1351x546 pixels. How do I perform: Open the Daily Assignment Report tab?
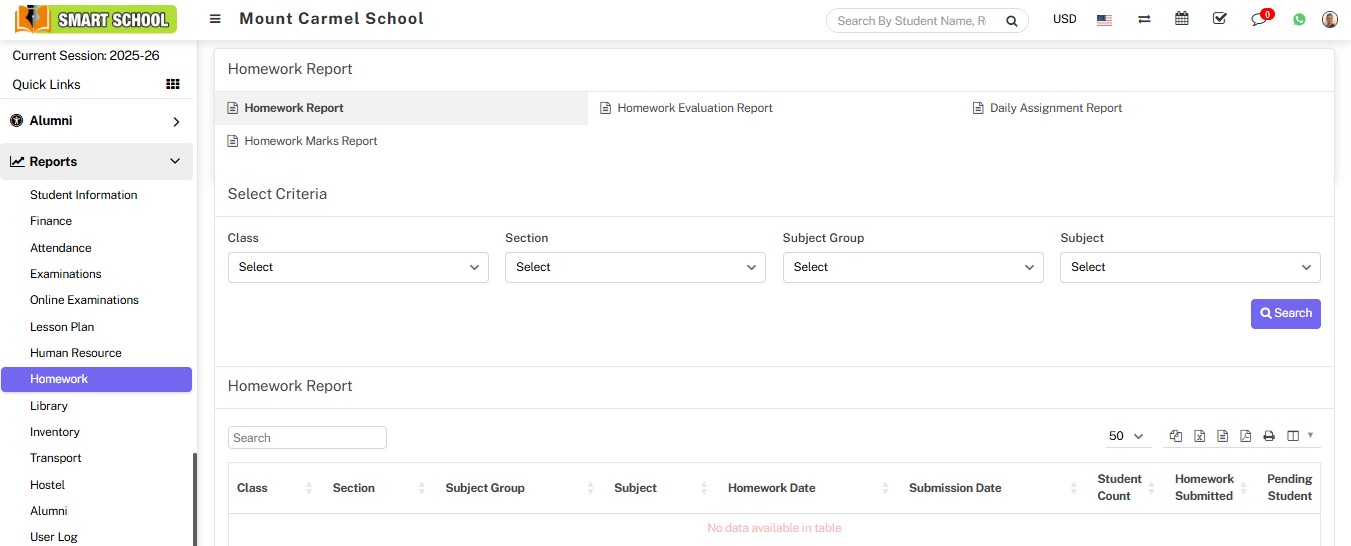tap(1055, 108)
